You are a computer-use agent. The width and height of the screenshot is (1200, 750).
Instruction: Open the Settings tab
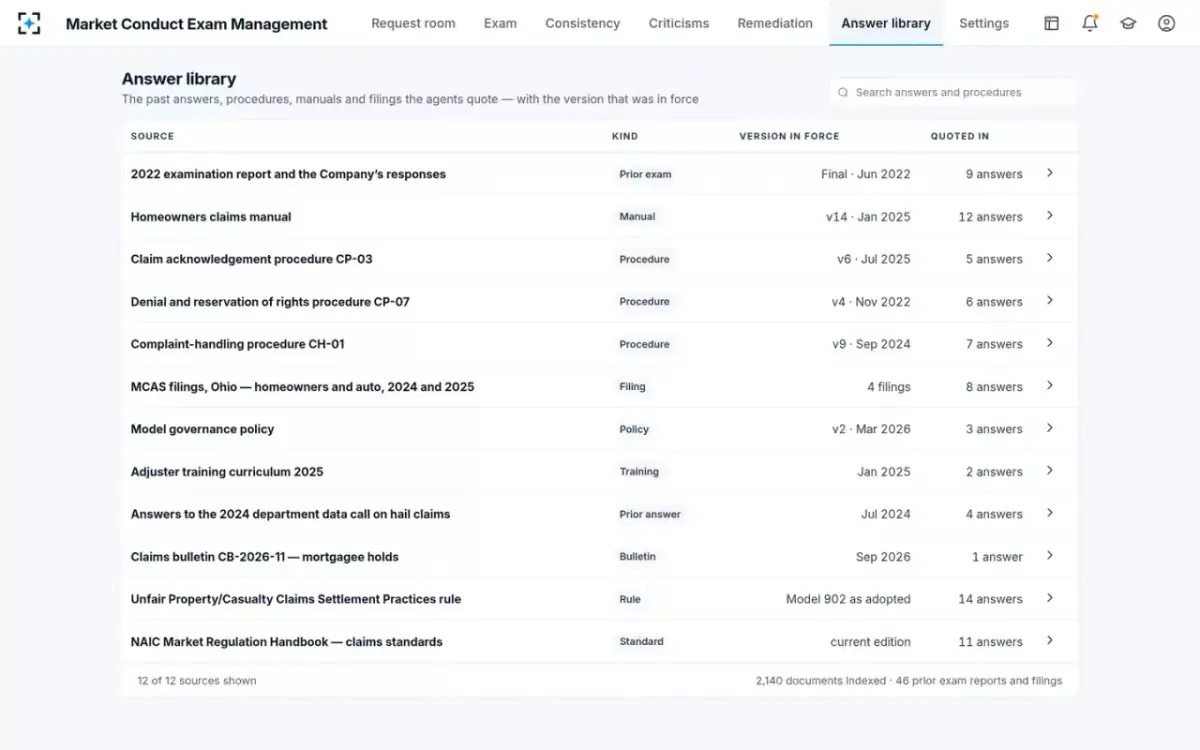984,23
